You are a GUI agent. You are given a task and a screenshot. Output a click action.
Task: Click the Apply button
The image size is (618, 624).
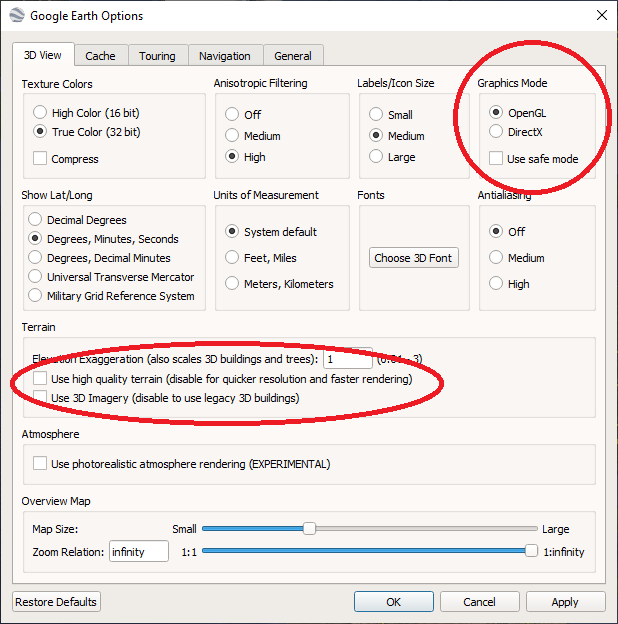pos(565,602)
